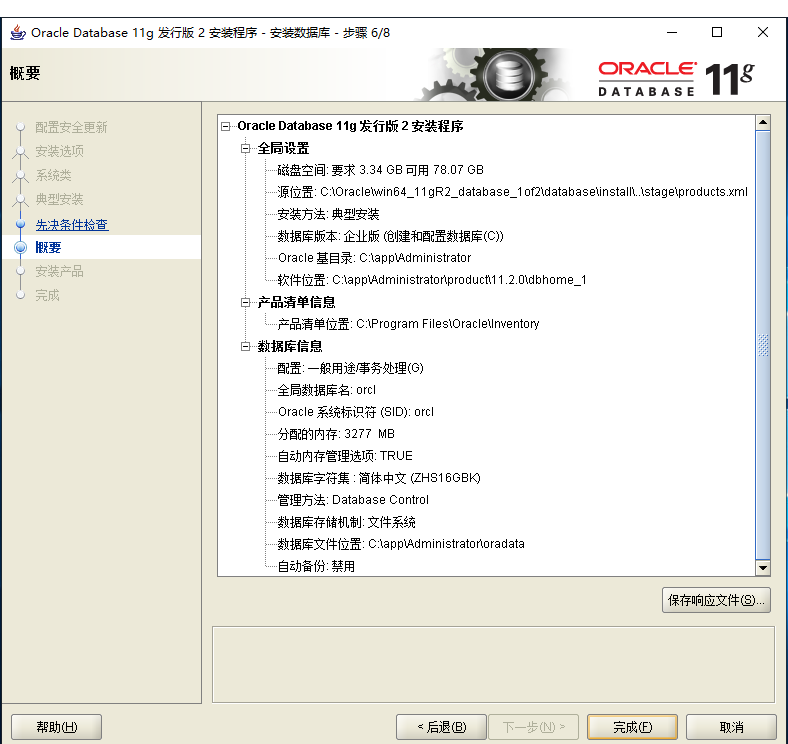Click the 系统类 step label

click(53, 175)
